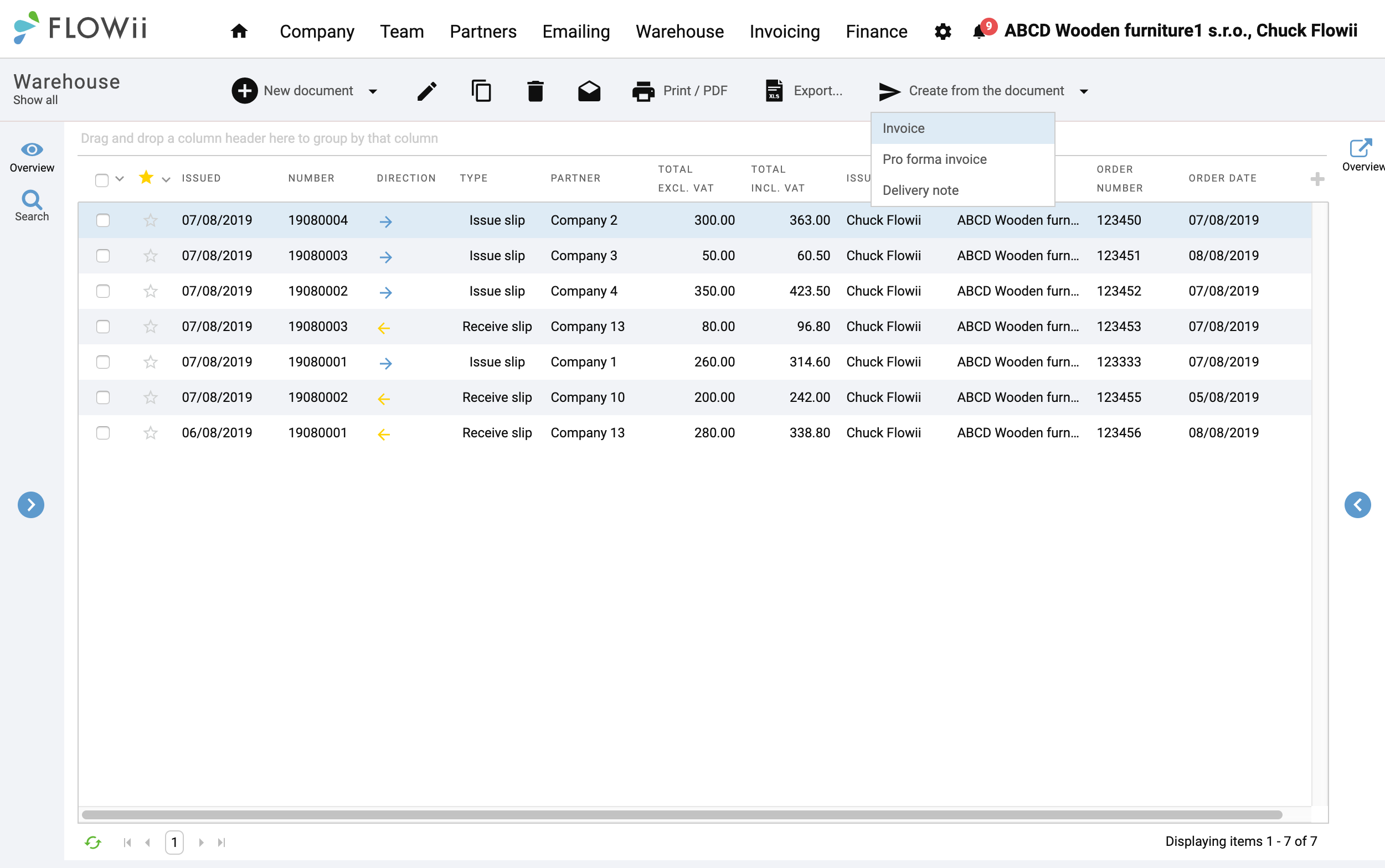Open the Finance menu
The height and width of the screenshot is (868, 1385).
876,31
